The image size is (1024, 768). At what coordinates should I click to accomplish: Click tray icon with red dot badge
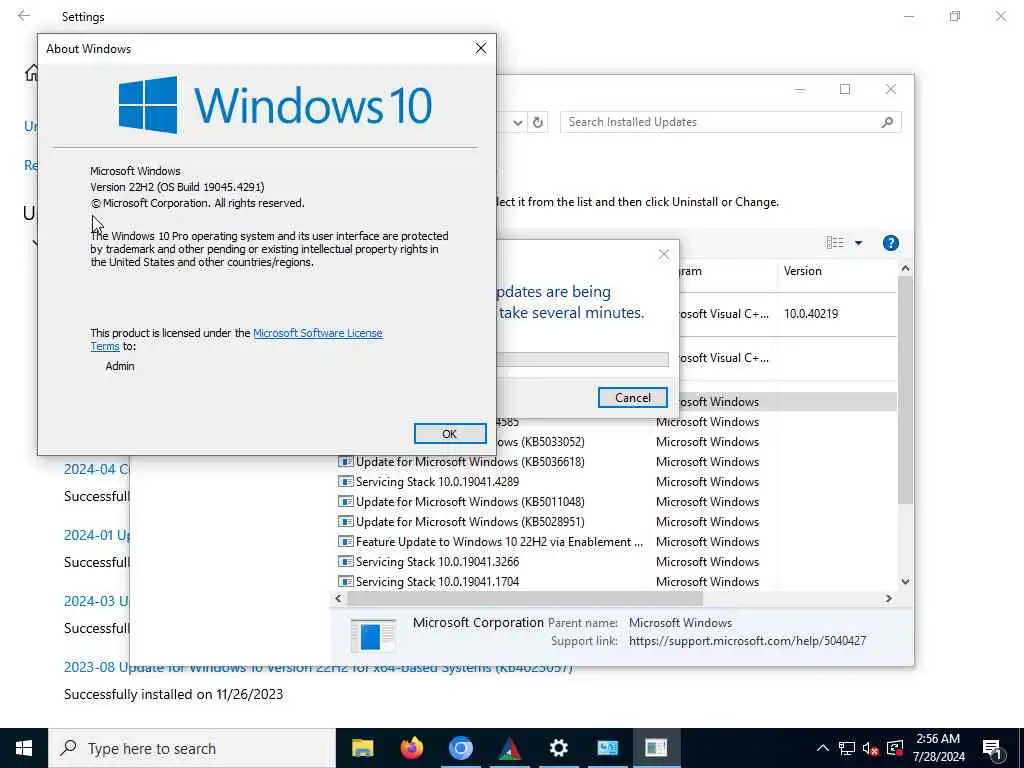click(895, 748)
